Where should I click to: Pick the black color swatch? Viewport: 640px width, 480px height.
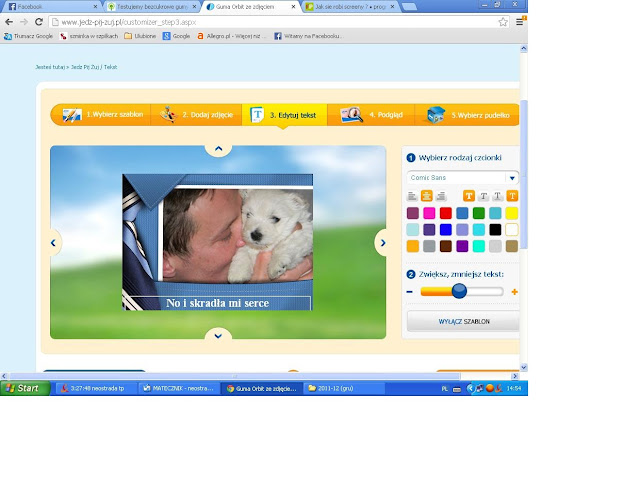(495, 230)
